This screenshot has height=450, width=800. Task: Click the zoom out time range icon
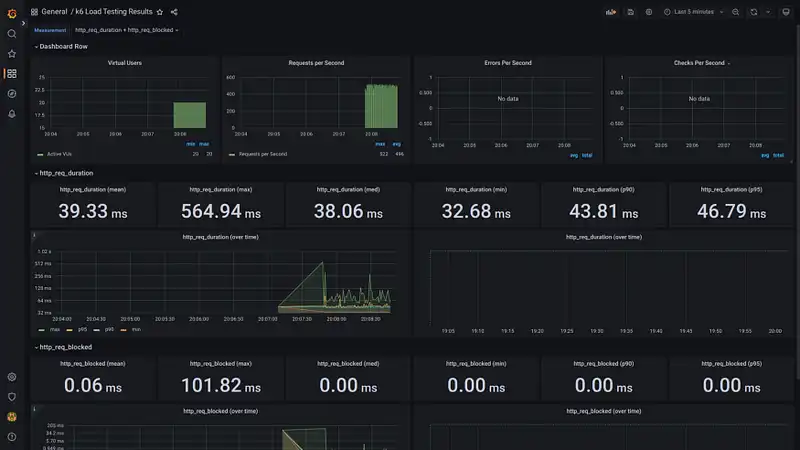click(x=735, y=12)
